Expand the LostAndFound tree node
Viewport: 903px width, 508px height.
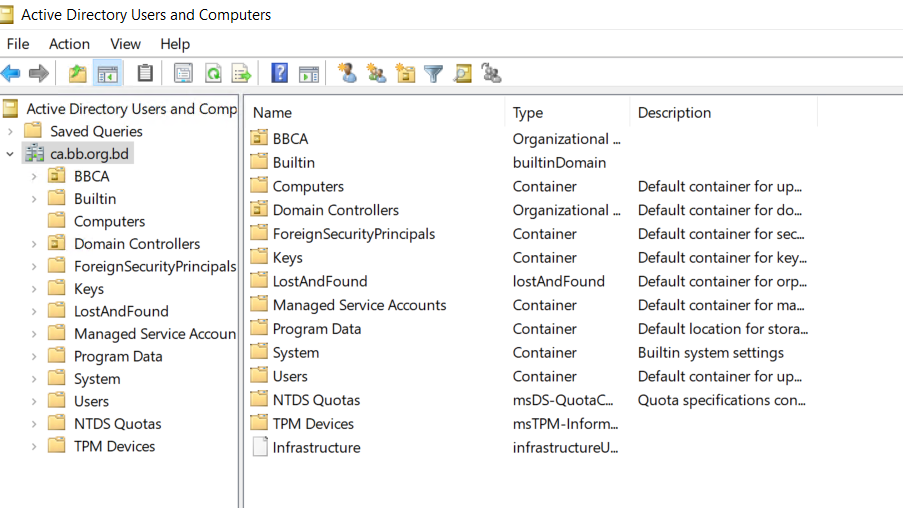coord(33,311)
